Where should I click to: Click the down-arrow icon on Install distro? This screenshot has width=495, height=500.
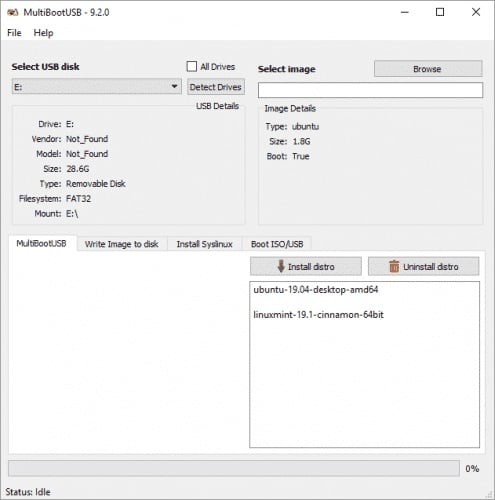[x=281, y=266]
